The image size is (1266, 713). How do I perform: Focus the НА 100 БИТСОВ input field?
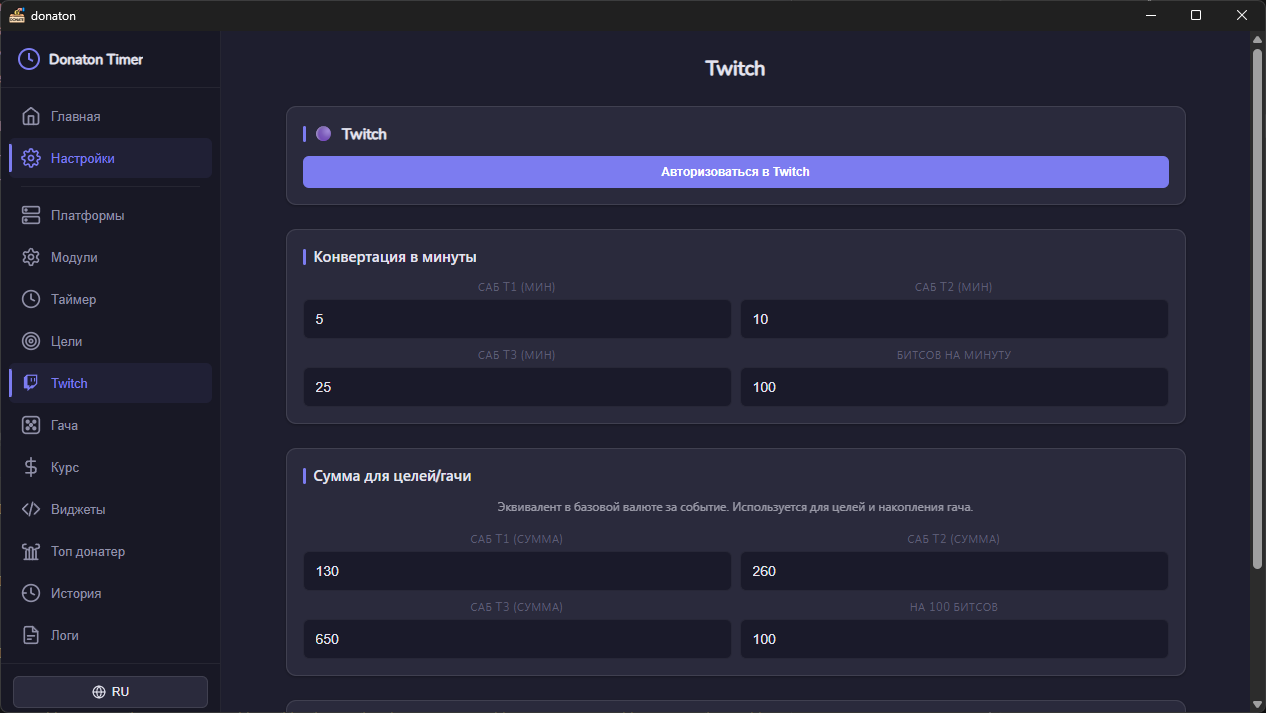click(954, 639)
